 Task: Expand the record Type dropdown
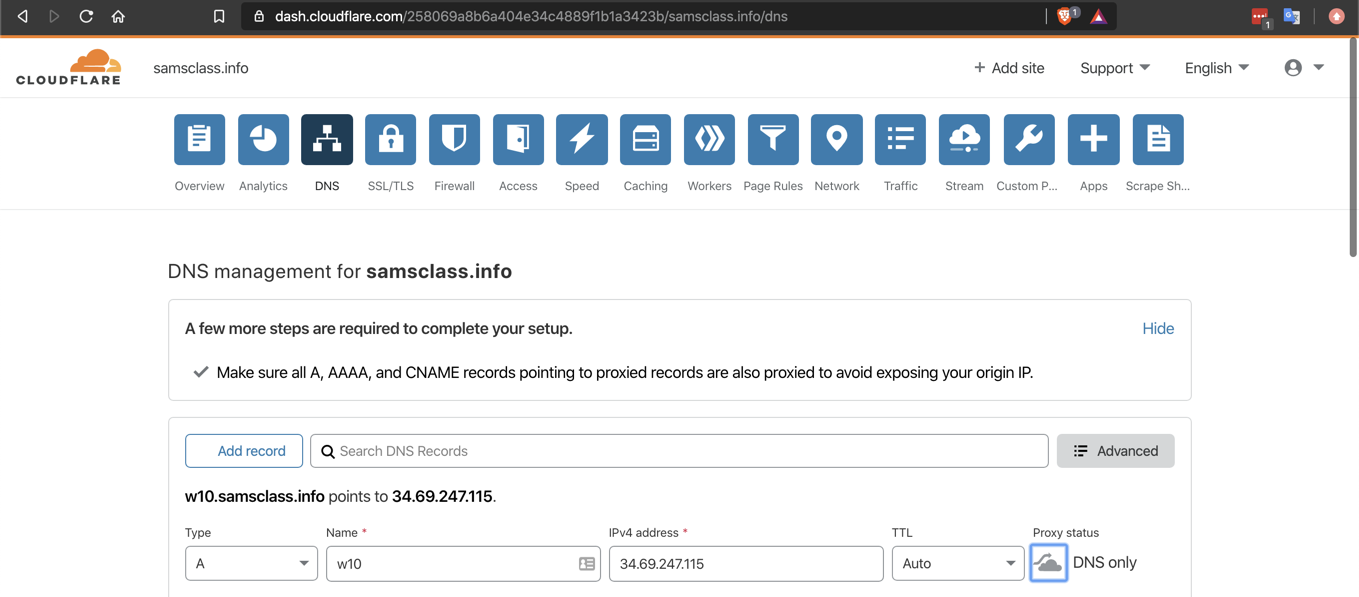(x=251, y=563)
